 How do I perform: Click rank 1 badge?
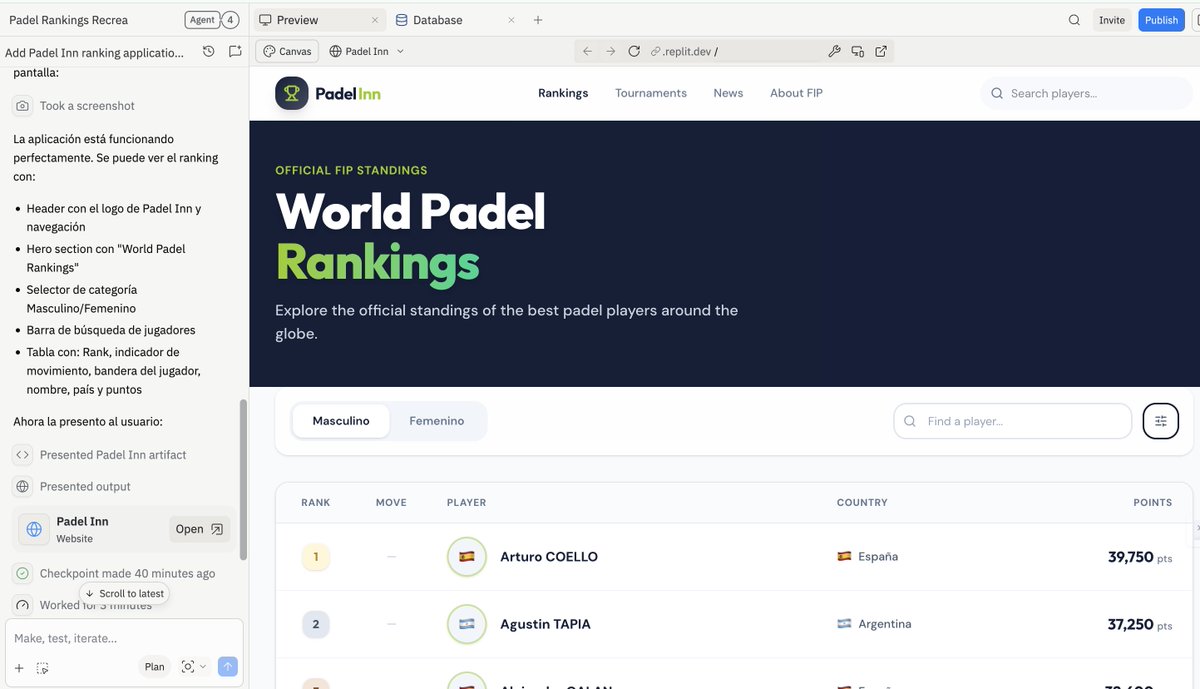pyautogui.click(x=316, y=557)
